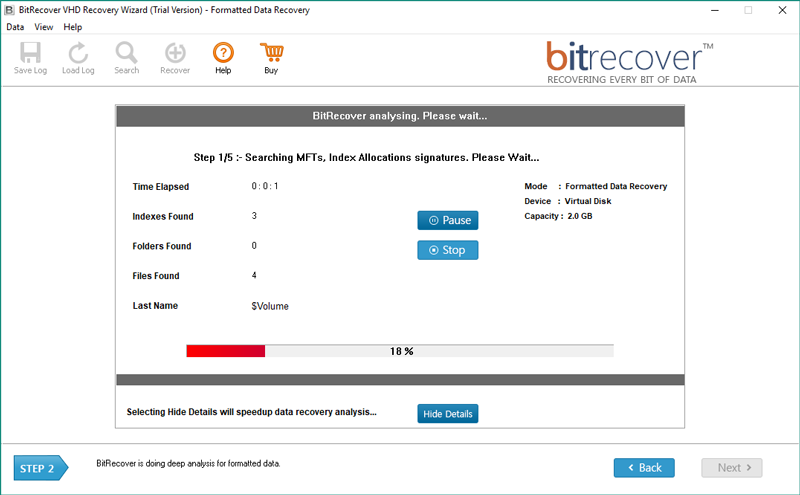Screen dimensions: 800x495
Task: Click the "Virtual Disk" device value
Action: click(x=588, y=201)
